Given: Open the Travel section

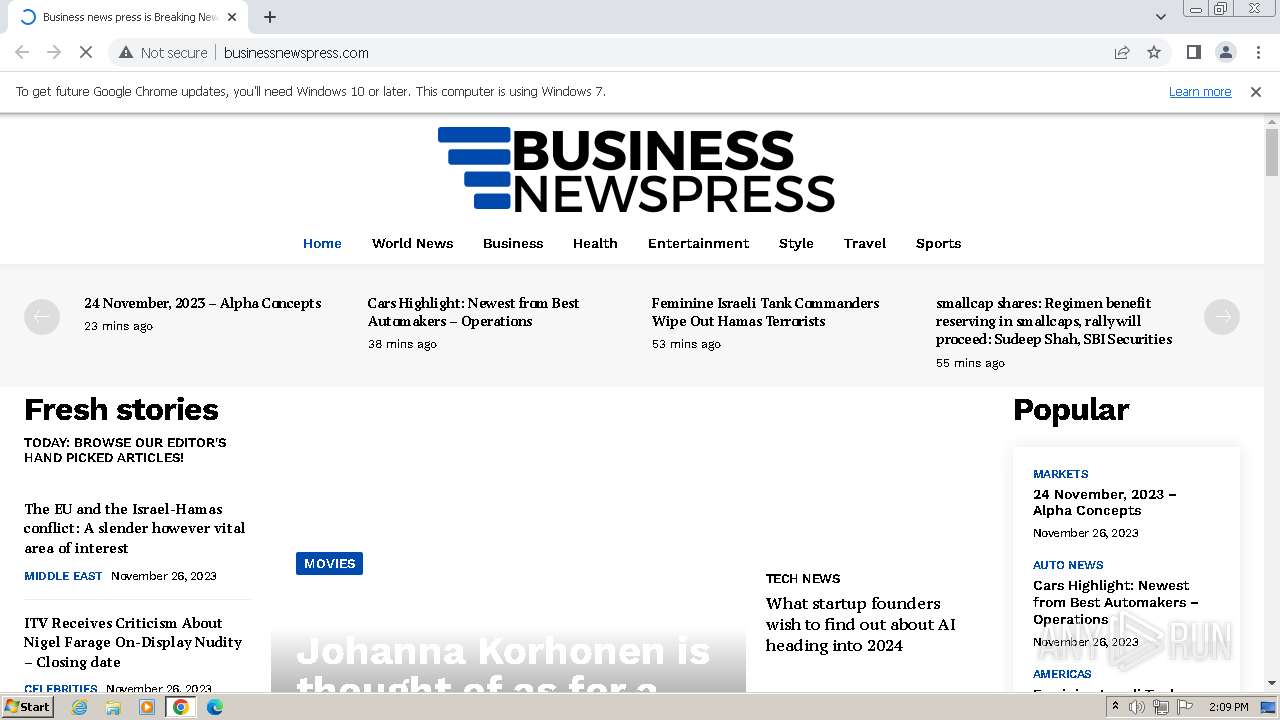Looking at the screenshot, I should [865, 243].
